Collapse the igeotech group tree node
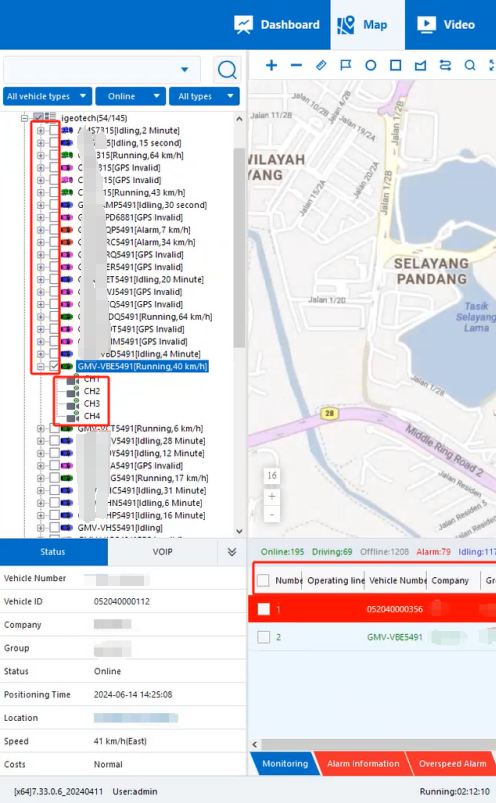 (x=24, y=118)
